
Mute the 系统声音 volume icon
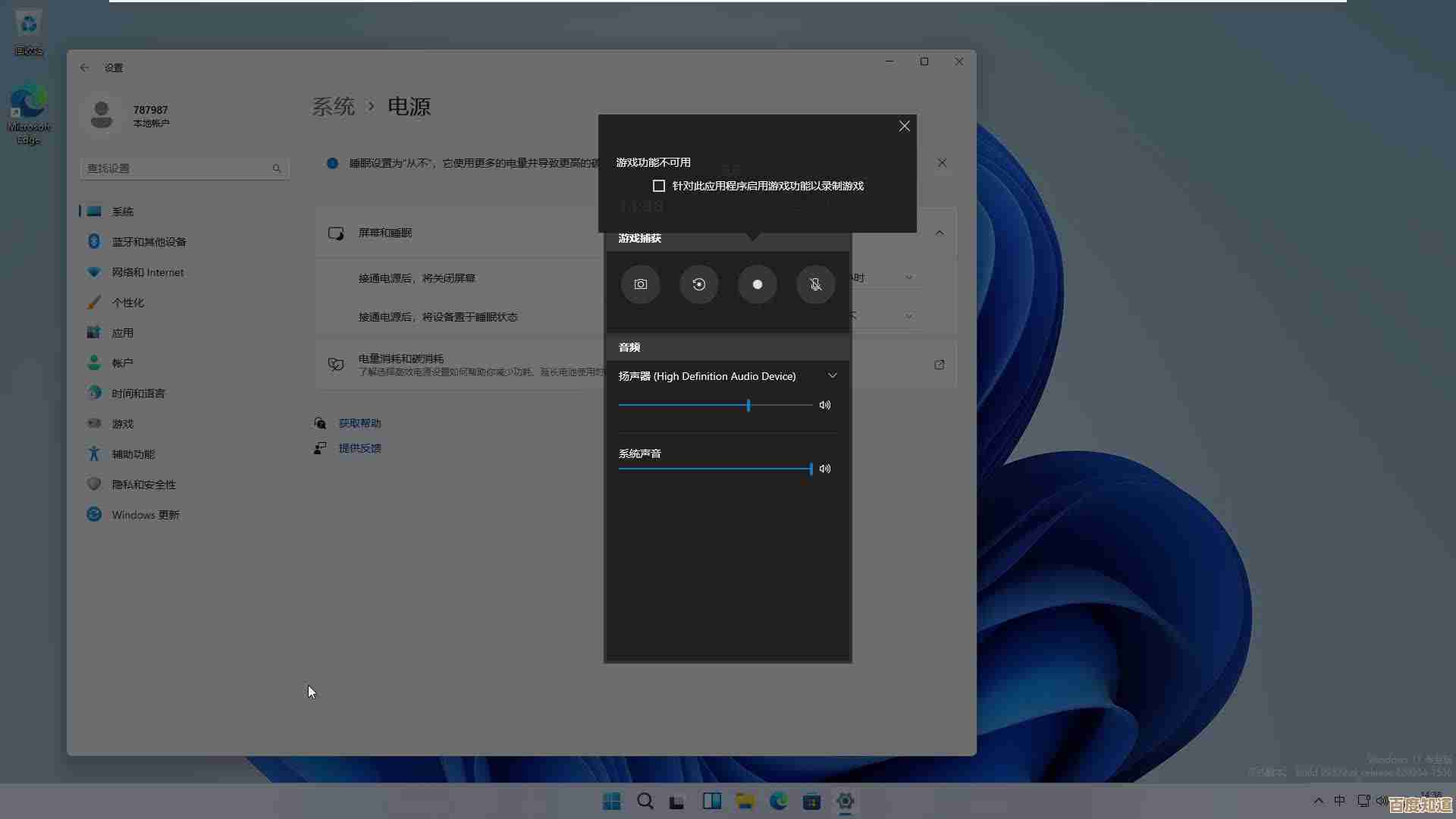click(825, 469)
